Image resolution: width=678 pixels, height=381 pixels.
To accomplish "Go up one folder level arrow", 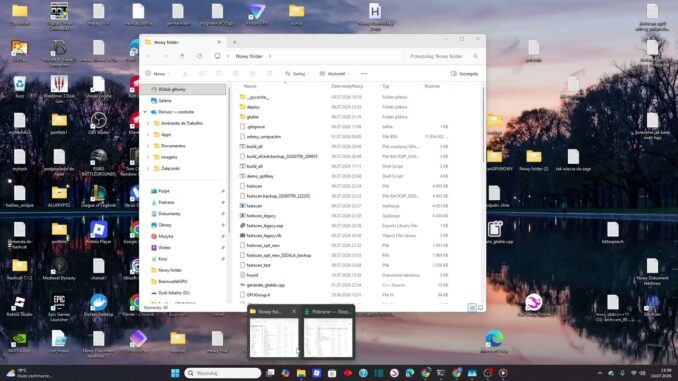I will pos(182,56).
